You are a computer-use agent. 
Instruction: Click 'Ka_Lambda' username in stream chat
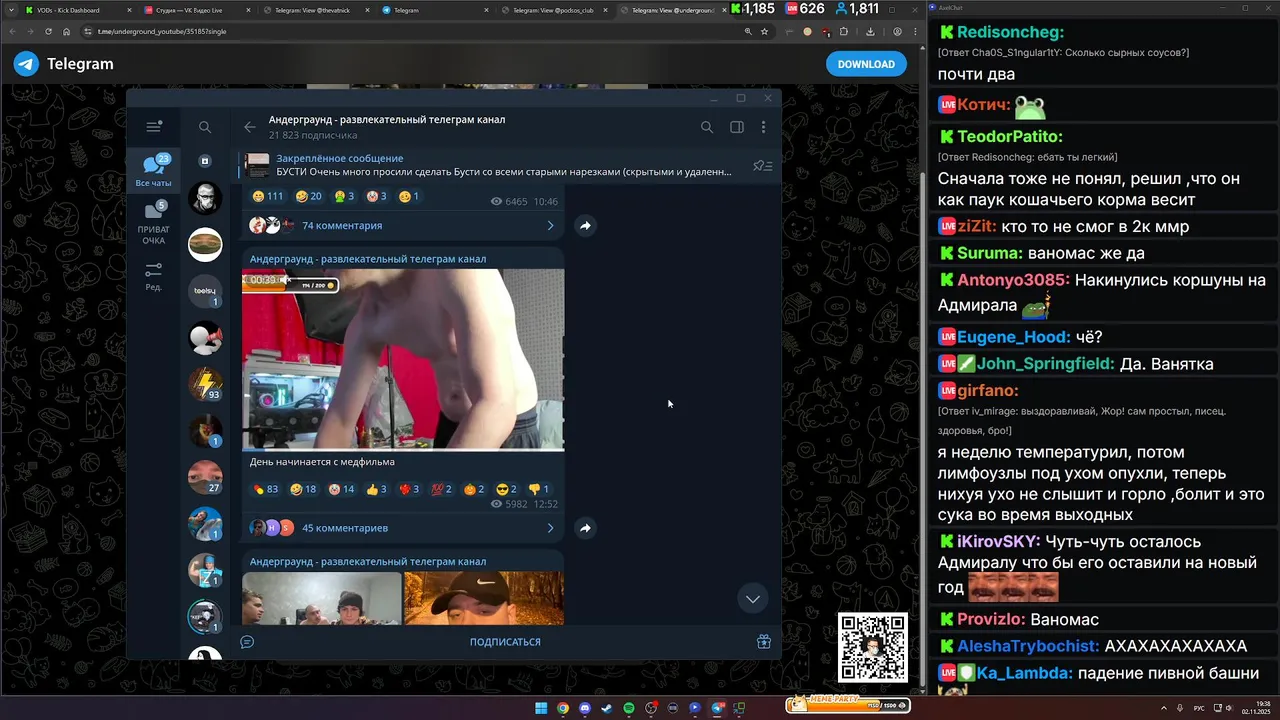pos(1023,673)
